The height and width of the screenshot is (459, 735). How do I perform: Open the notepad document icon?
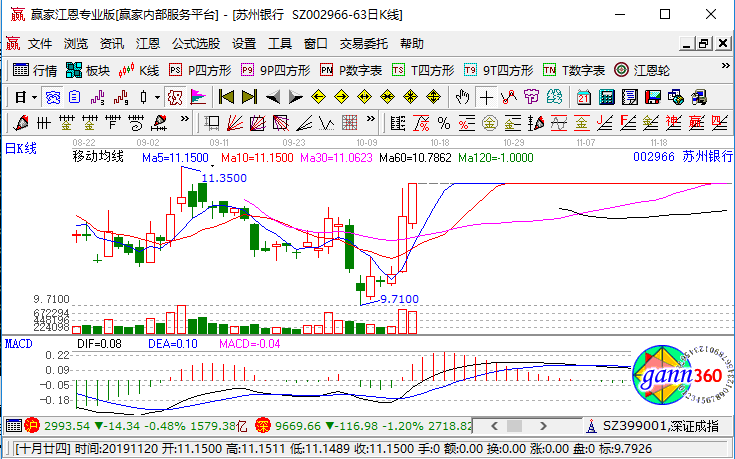pyautogui.click(x=630, y=98)
